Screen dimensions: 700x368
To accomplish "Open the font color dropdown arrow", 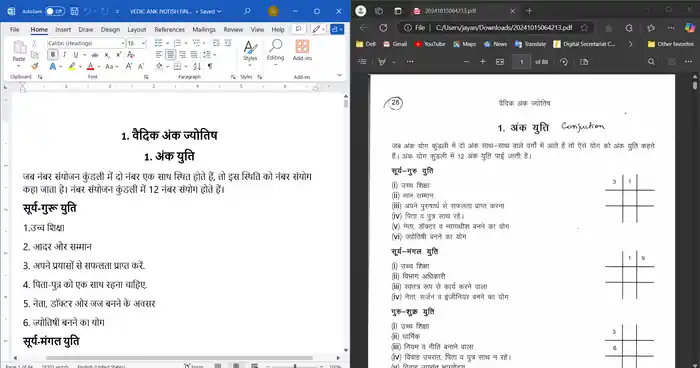I will click(99, 67).
